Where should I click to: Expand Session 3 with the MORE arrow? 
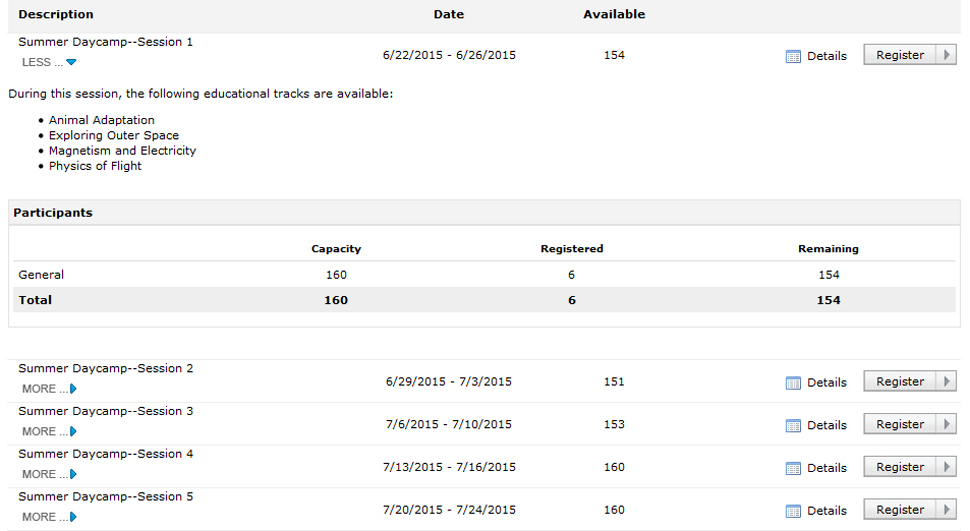(x=73, y=432)
